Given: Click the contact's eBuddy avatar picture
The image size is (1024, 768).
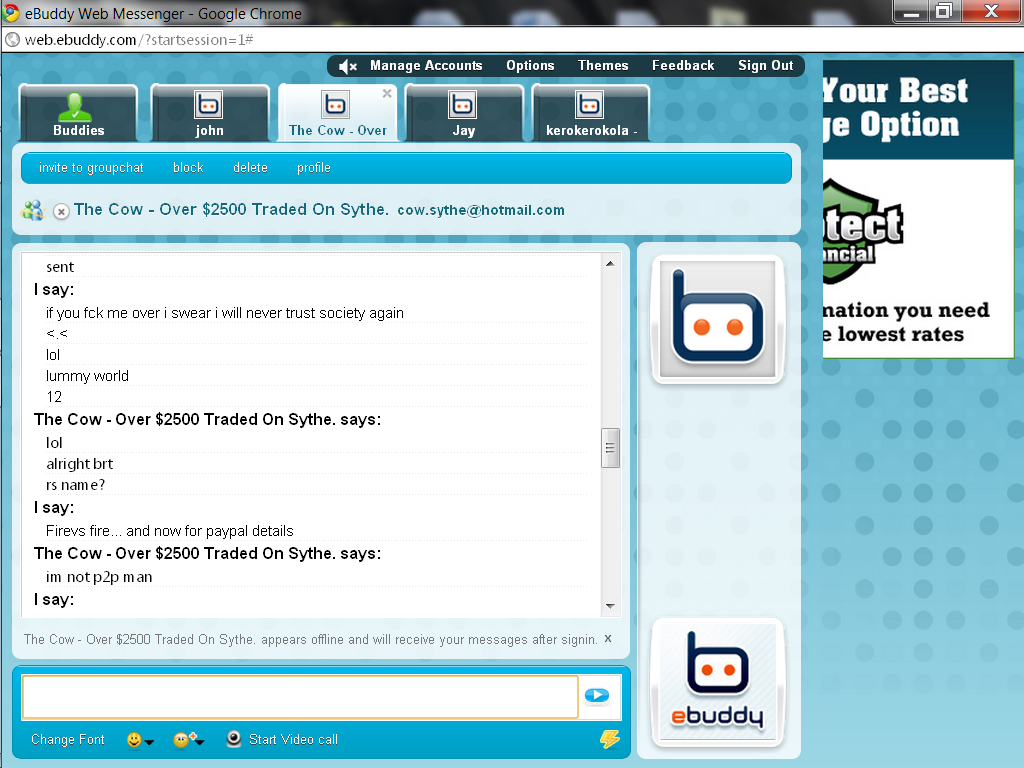Looking at the screenshot, I should tap(717, 319).
